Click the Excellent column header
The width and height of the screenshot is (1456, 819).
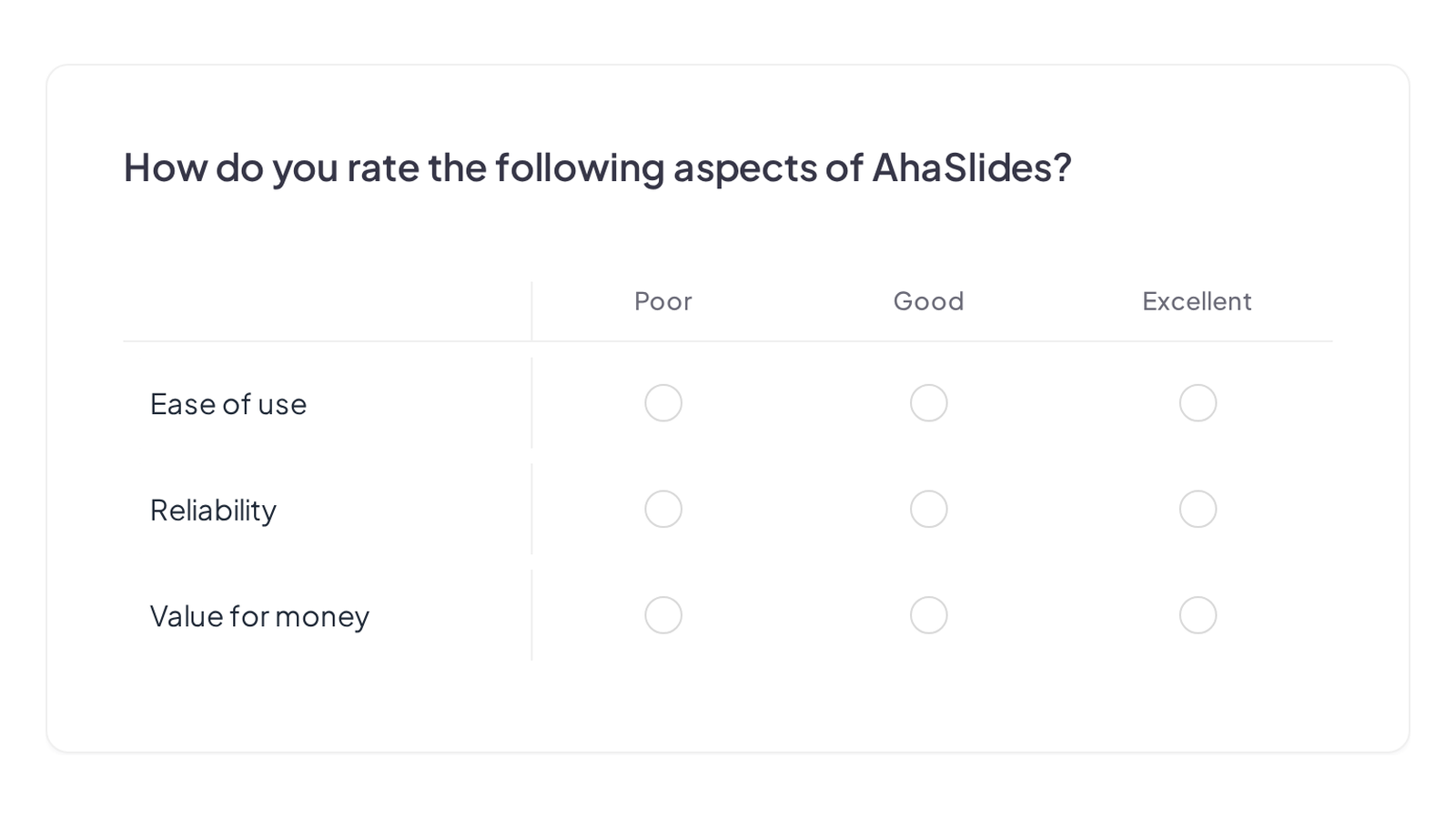[1198, 301]
